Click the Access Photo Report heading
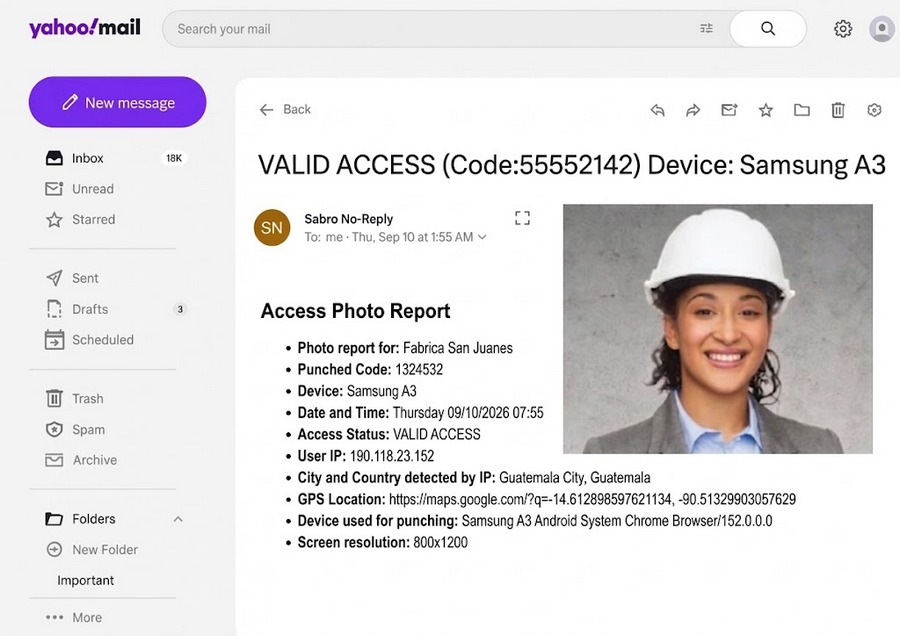Viewport: 900px width, 636px height. [x=355, y=311]
